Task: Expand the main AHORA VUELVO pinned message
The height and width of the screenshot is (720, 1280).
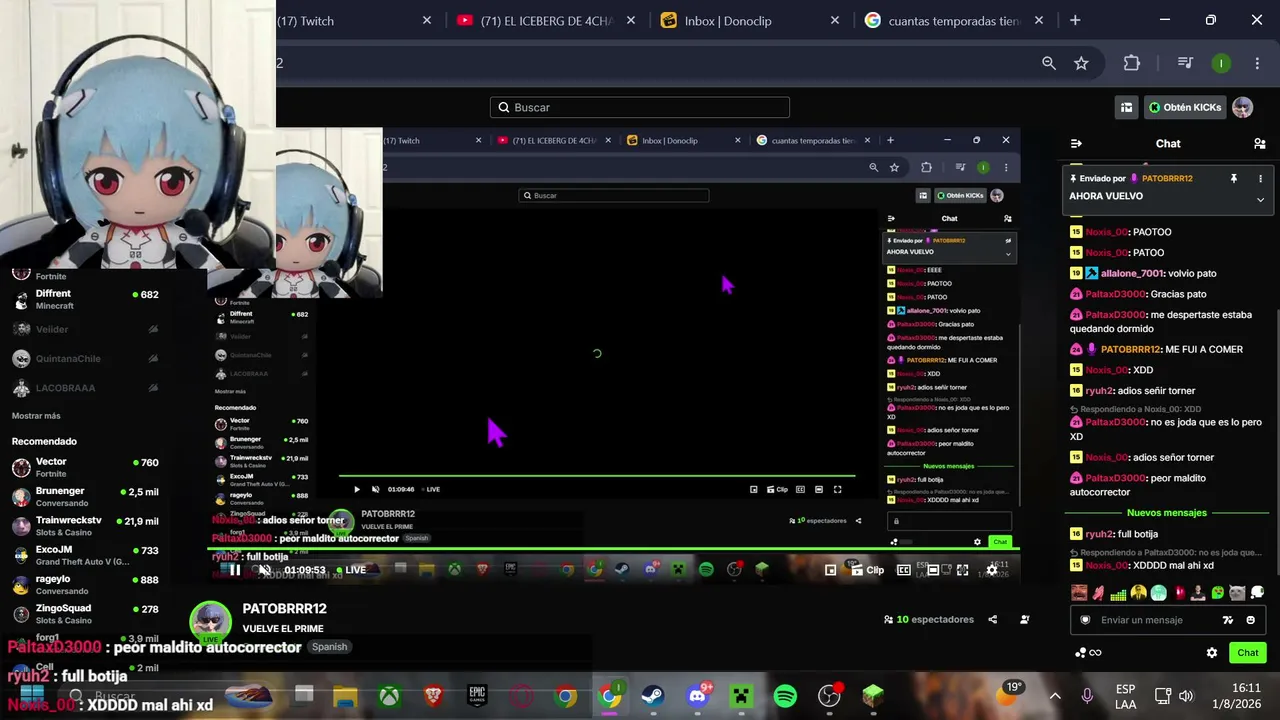Action: pyautogui.click(x=1260, y=200)
